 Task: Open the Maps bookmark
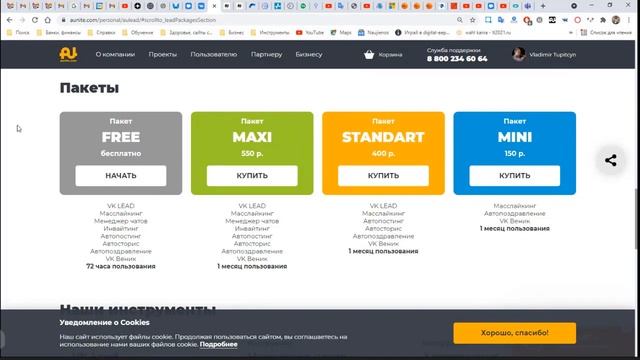[x=341, y=33]
